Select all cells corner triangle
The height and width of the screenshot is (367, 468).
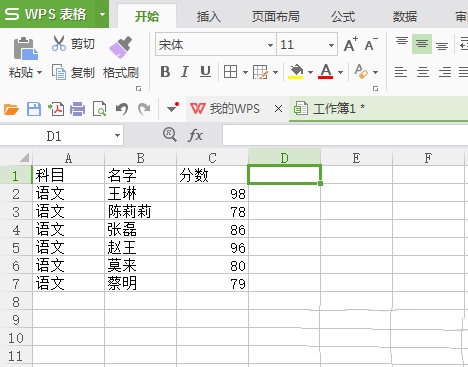click(24, 157)
